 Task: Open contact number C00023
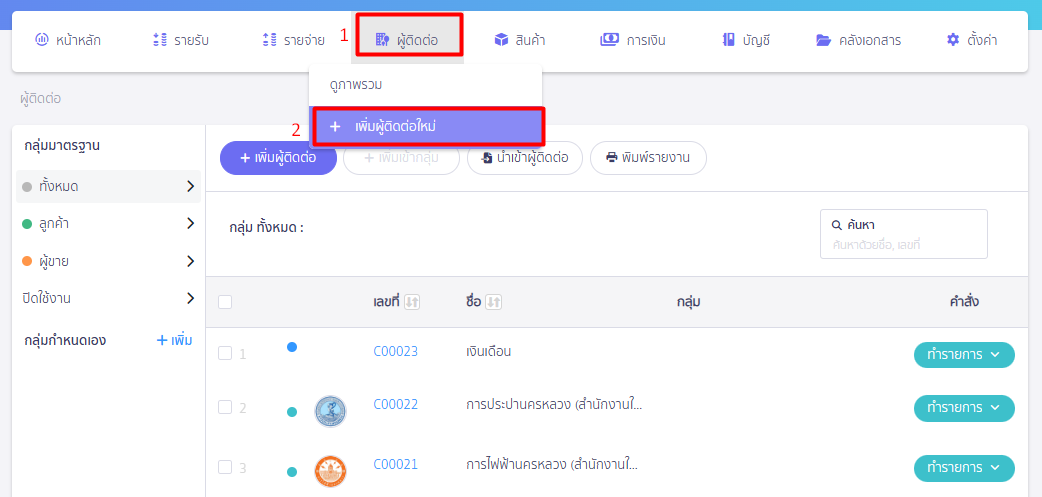[x=395, y=351]
